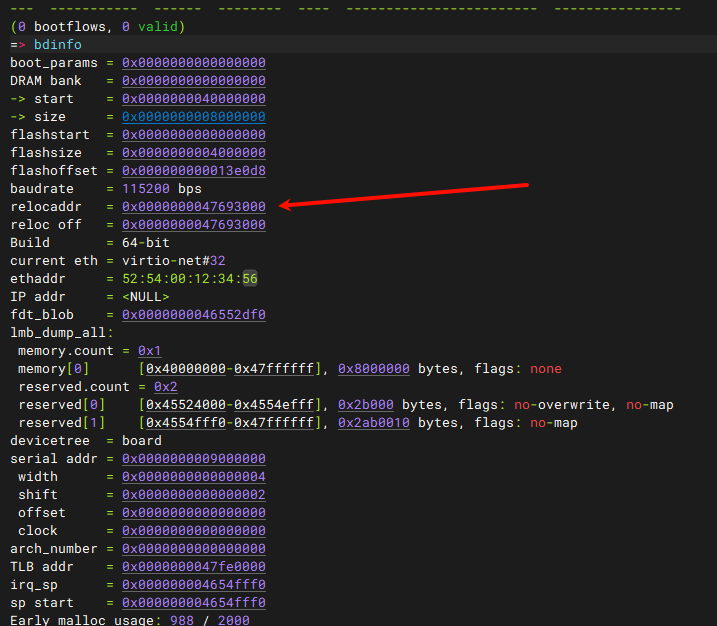This screenshot has width=717, height=626.
Task: Click the reloc off hex value
Action: coord(194,225)
